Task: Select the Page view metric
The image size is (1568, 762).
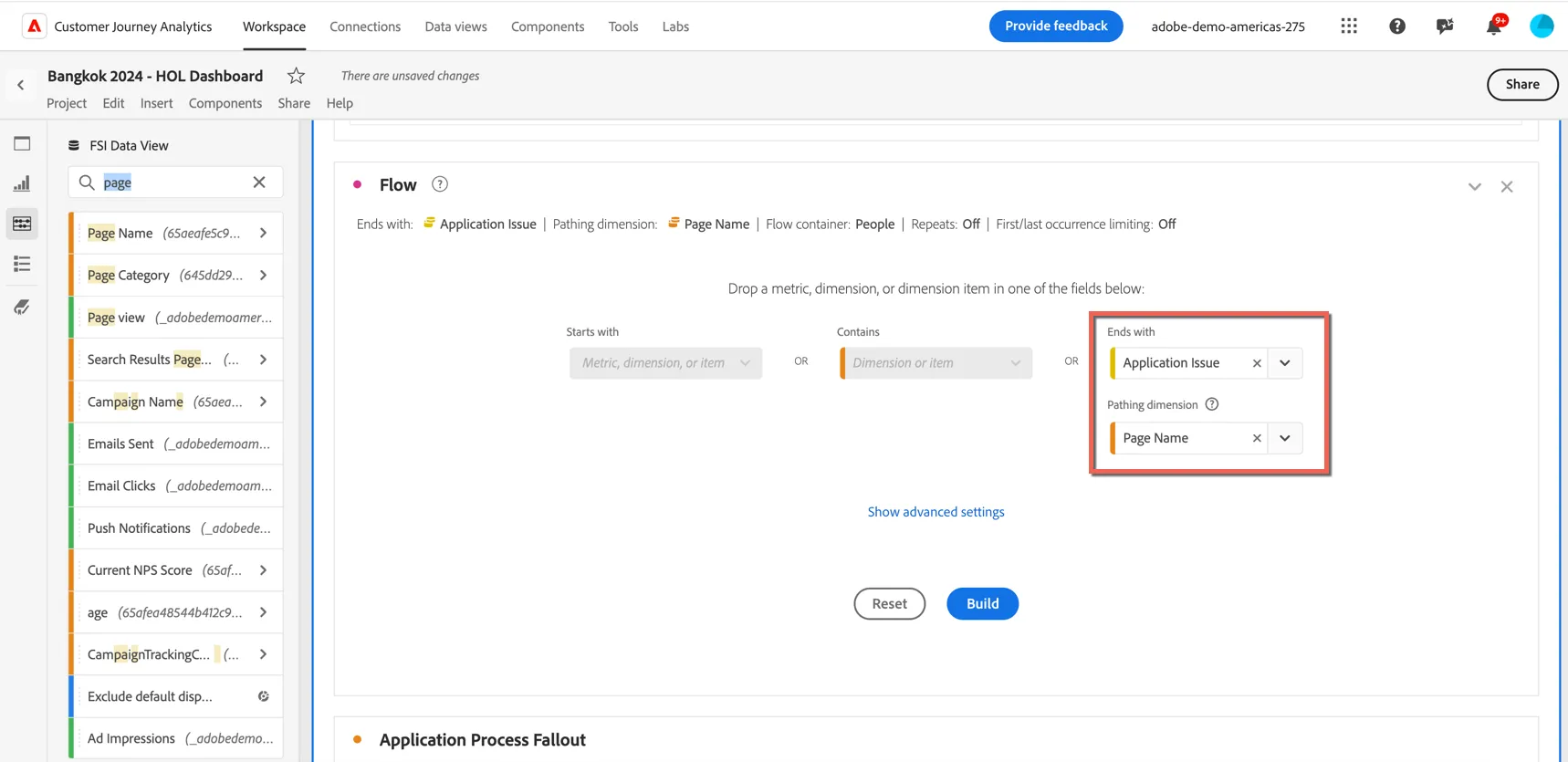Action: click(x=176, y=318)
